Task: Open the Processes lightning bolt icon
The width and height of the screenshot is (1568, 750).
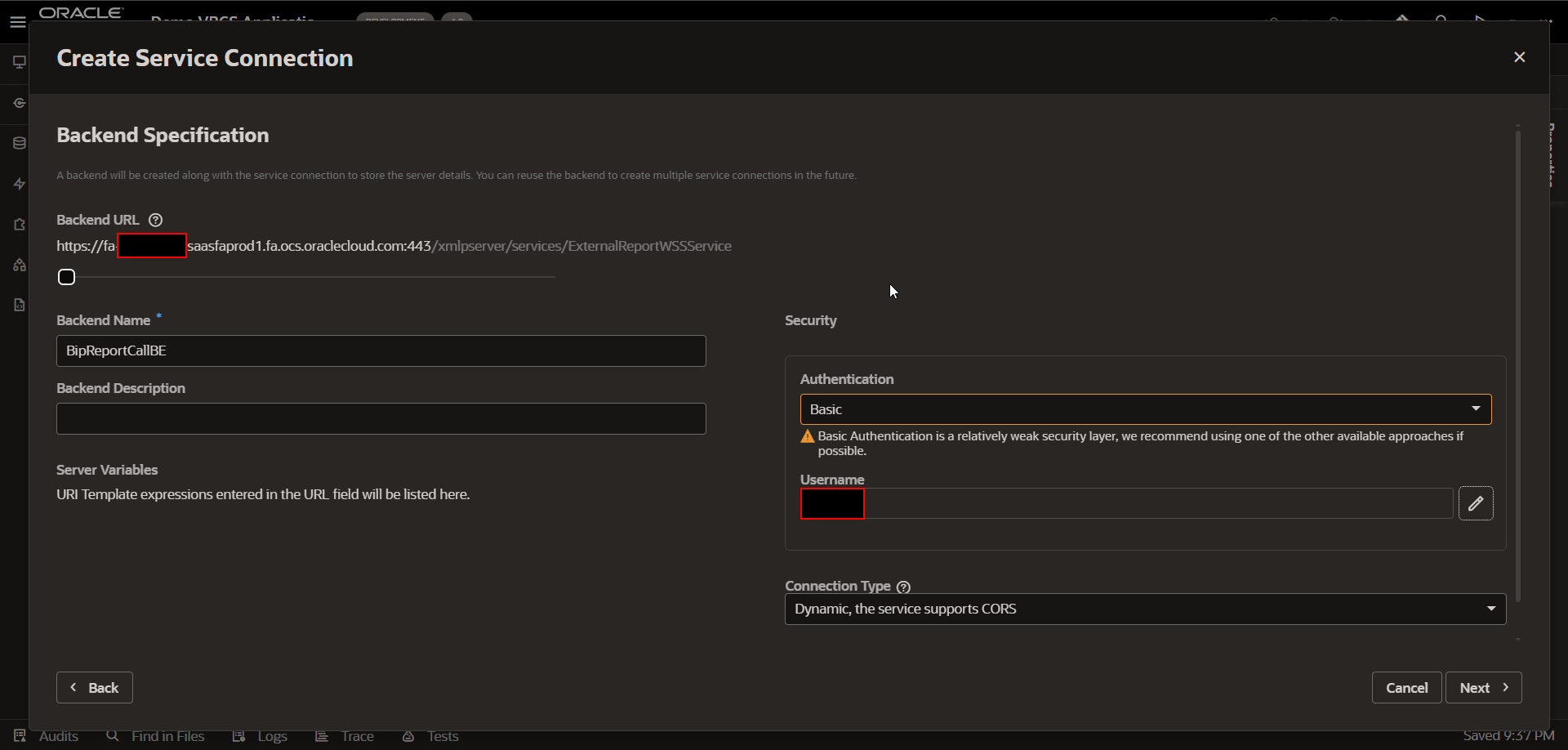Action: click(x=20, y=184)
